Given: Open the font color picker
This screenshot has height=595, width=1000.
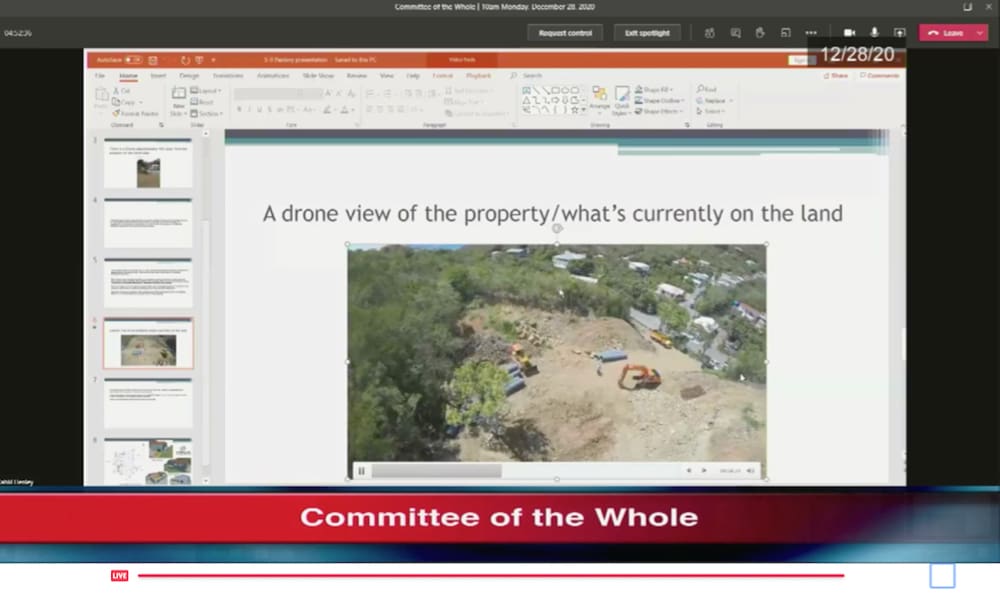Looking at the screenshot, I should 347,110.
